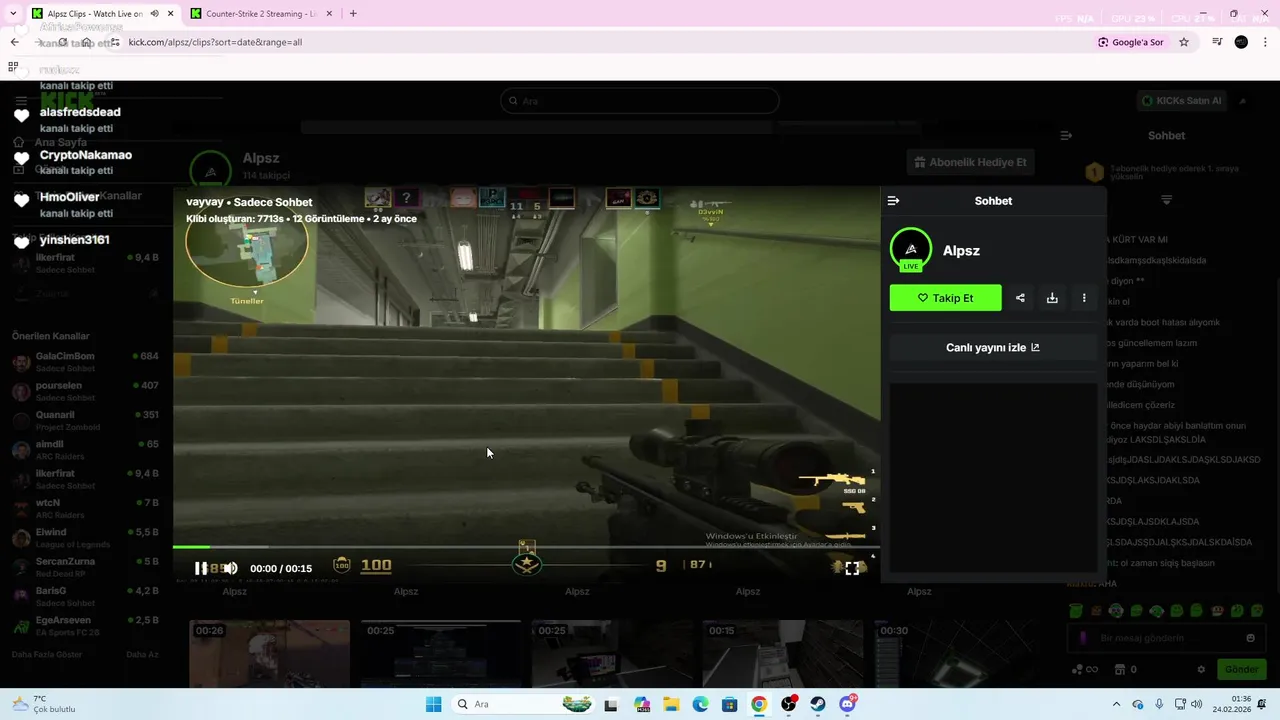Click Google'a Sor button in address bar
Screen dimensions: 1280x720
click(1131, 42)
